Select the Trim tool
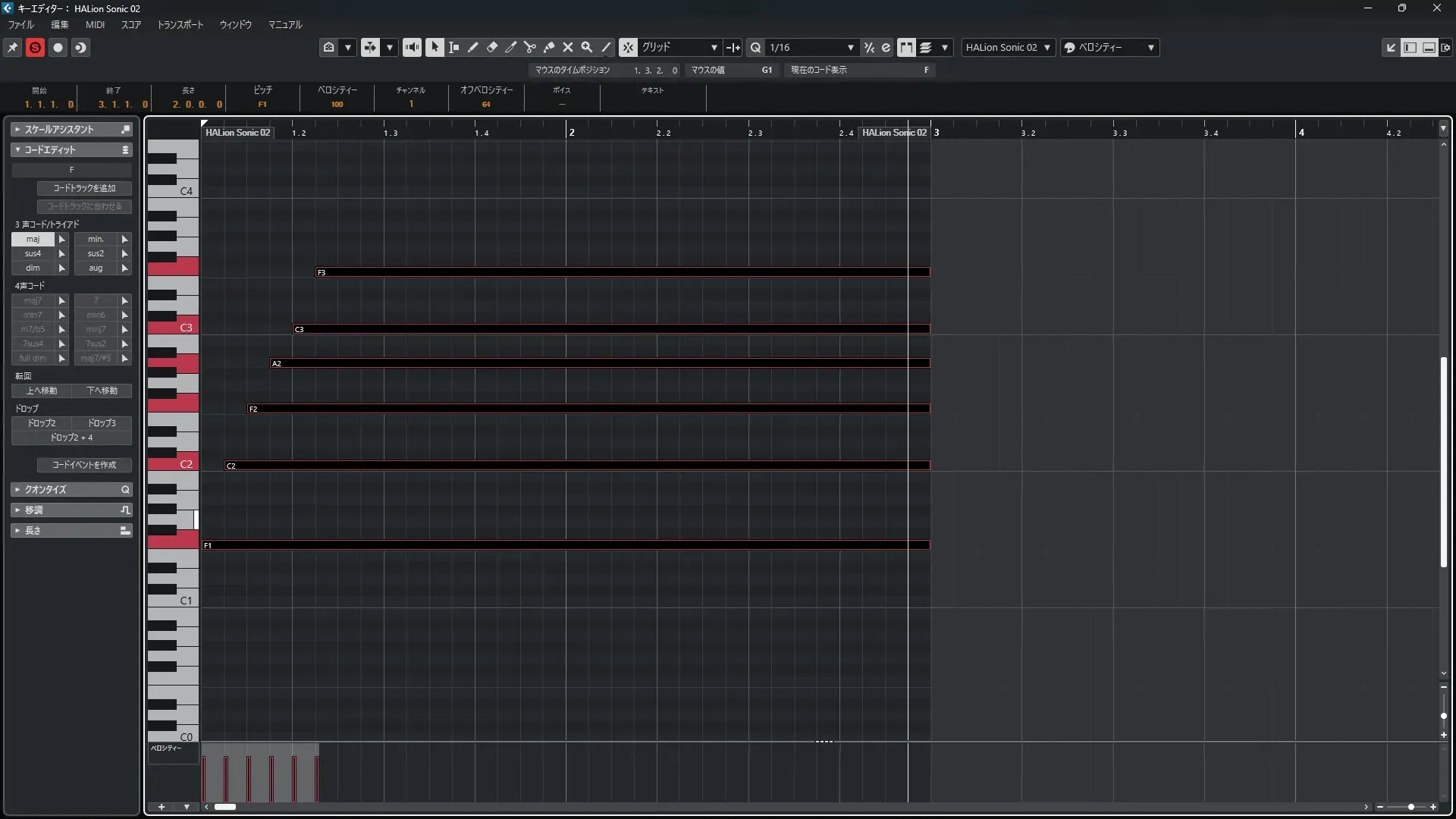 click(511, 47)
